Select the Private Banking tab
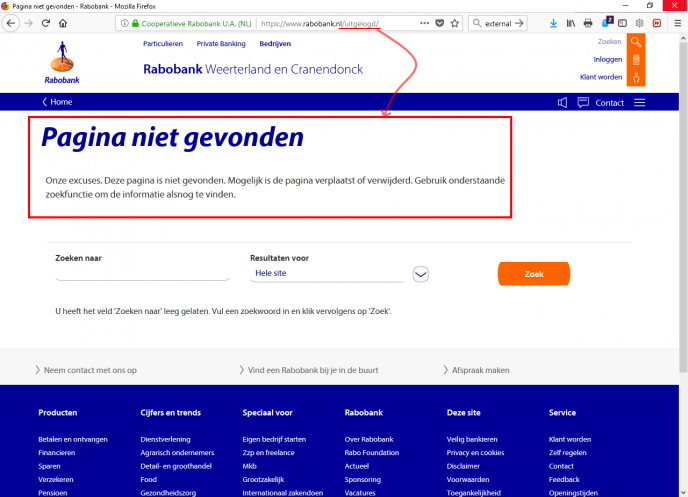Viewport: 688px width, 497px height. [221, 44]
